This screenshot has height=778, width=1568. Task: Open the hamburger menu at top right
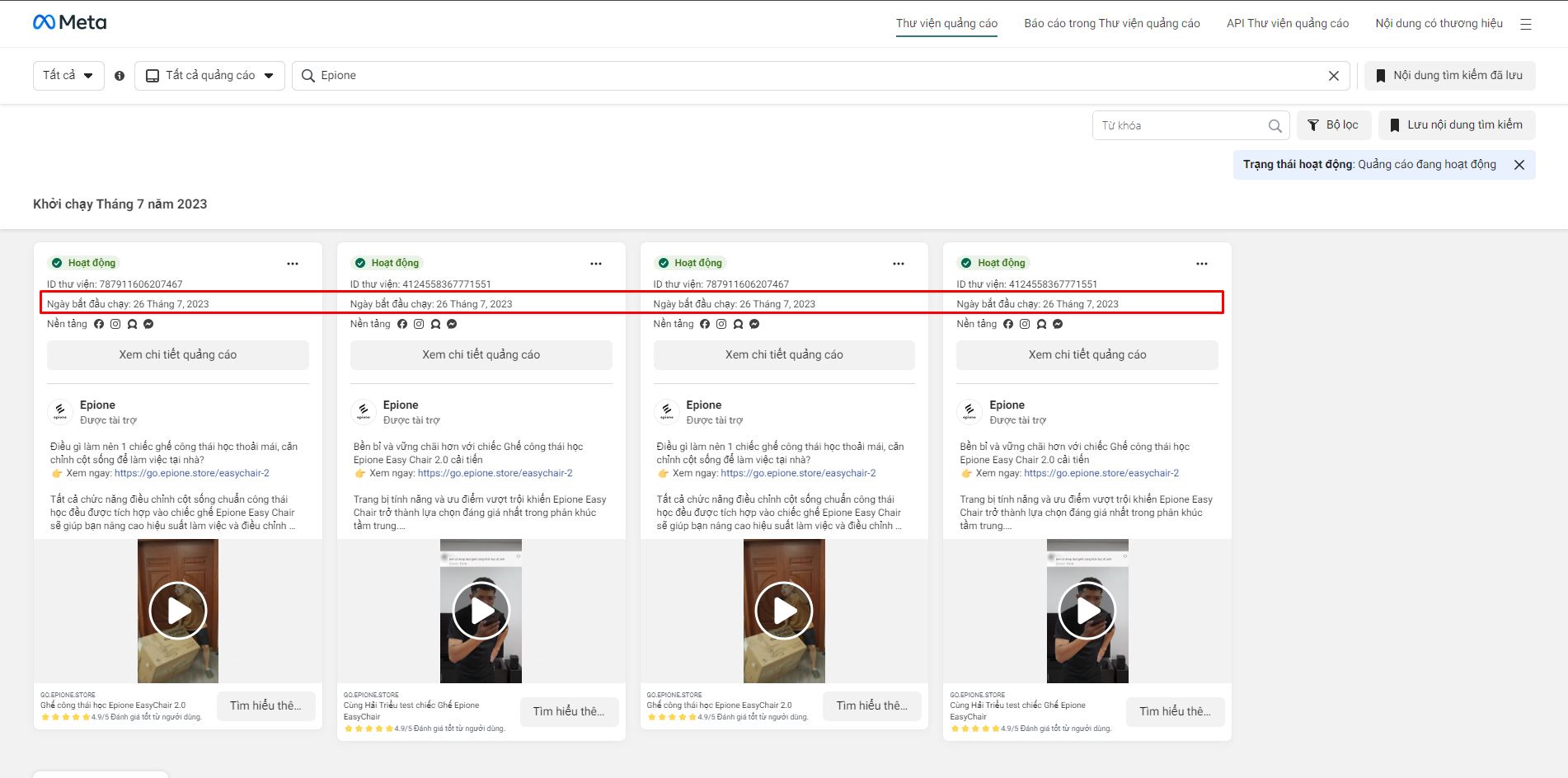click(x=1526, y=25)
